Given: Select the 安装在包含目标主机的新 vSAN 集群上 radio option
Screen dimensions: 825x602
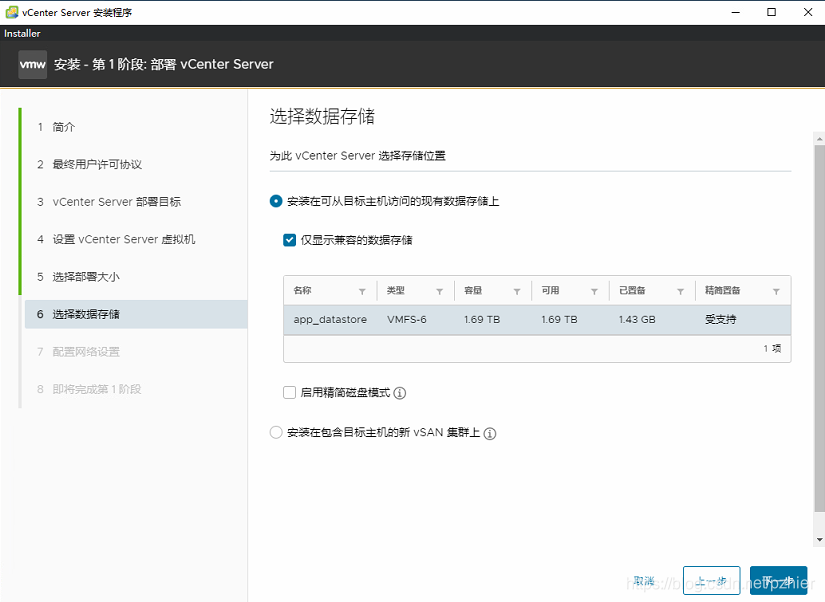Looking at the screenshot, I should pyautogui.click(x=276, y=433).
